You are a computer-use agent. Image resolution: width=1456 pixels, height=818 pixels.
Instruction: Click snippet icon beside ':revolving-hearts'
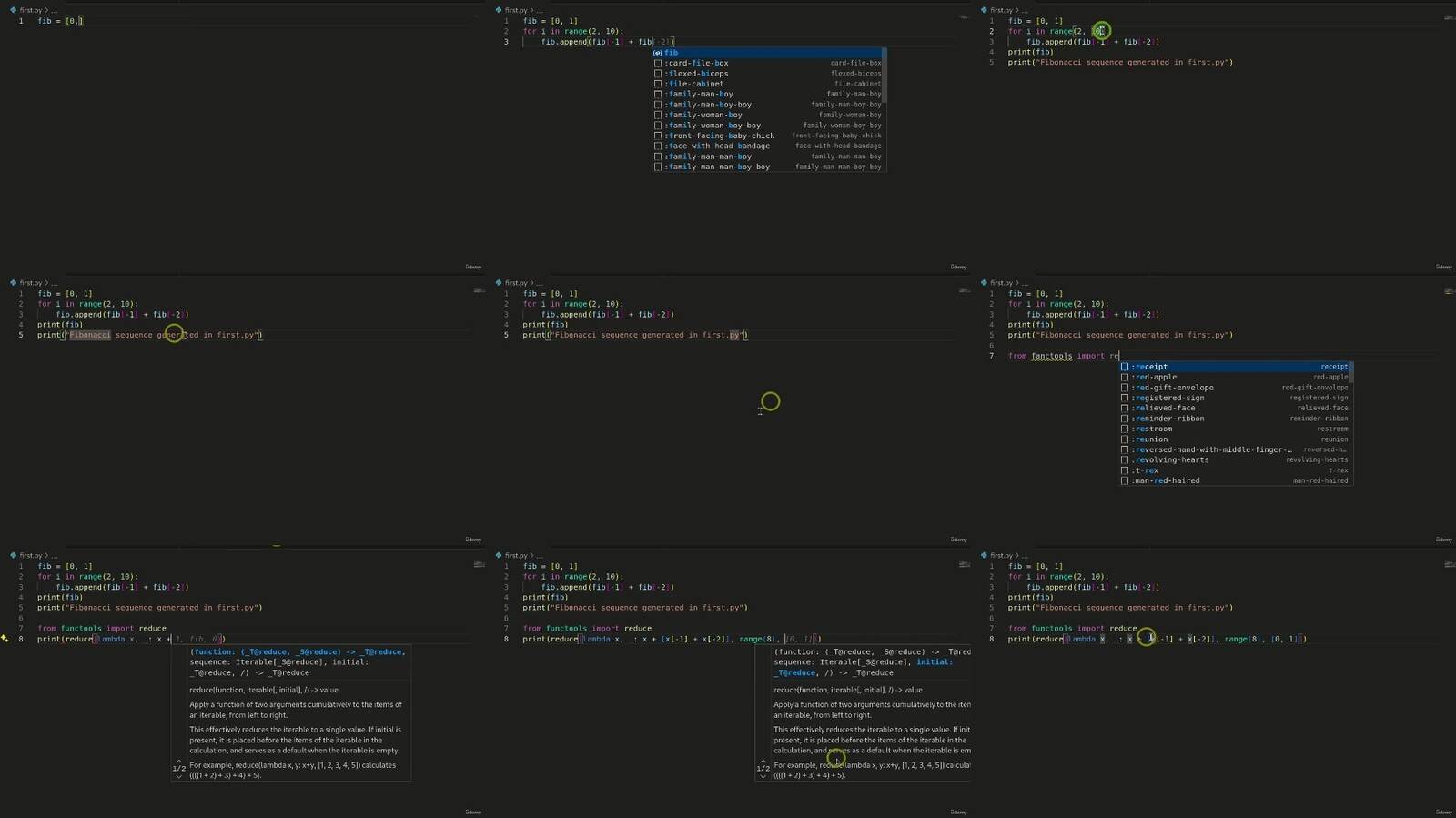1125,459
